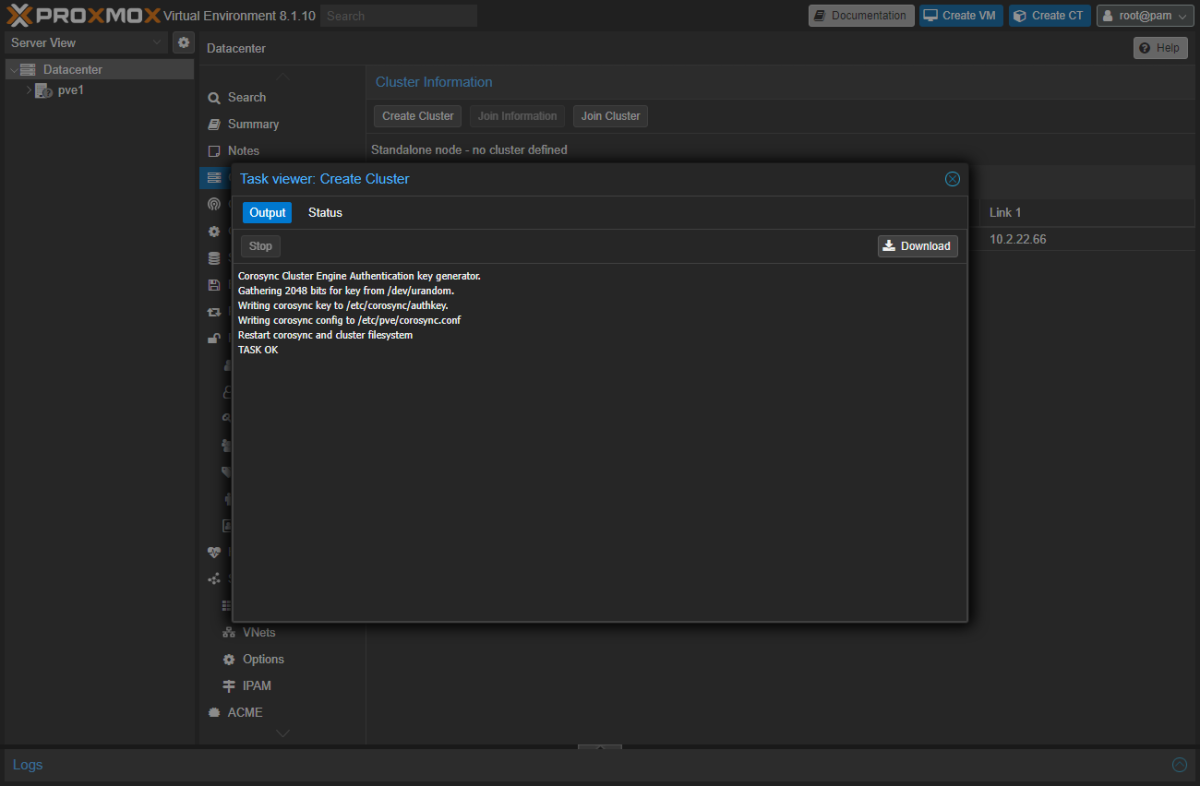Open the Server View dropdown
Screen dimensions: 1200x786
pyautogui.click(x=86, y=43)
